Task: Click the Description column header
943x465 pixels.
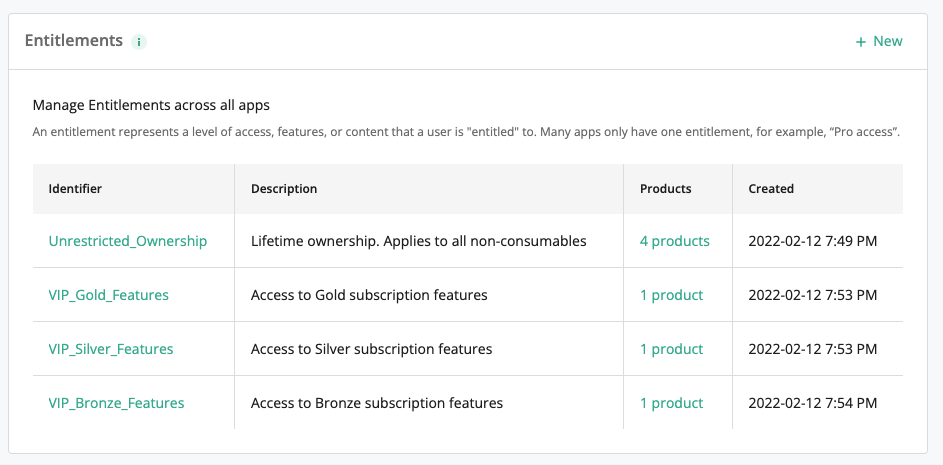Action: tap(284, 188)
